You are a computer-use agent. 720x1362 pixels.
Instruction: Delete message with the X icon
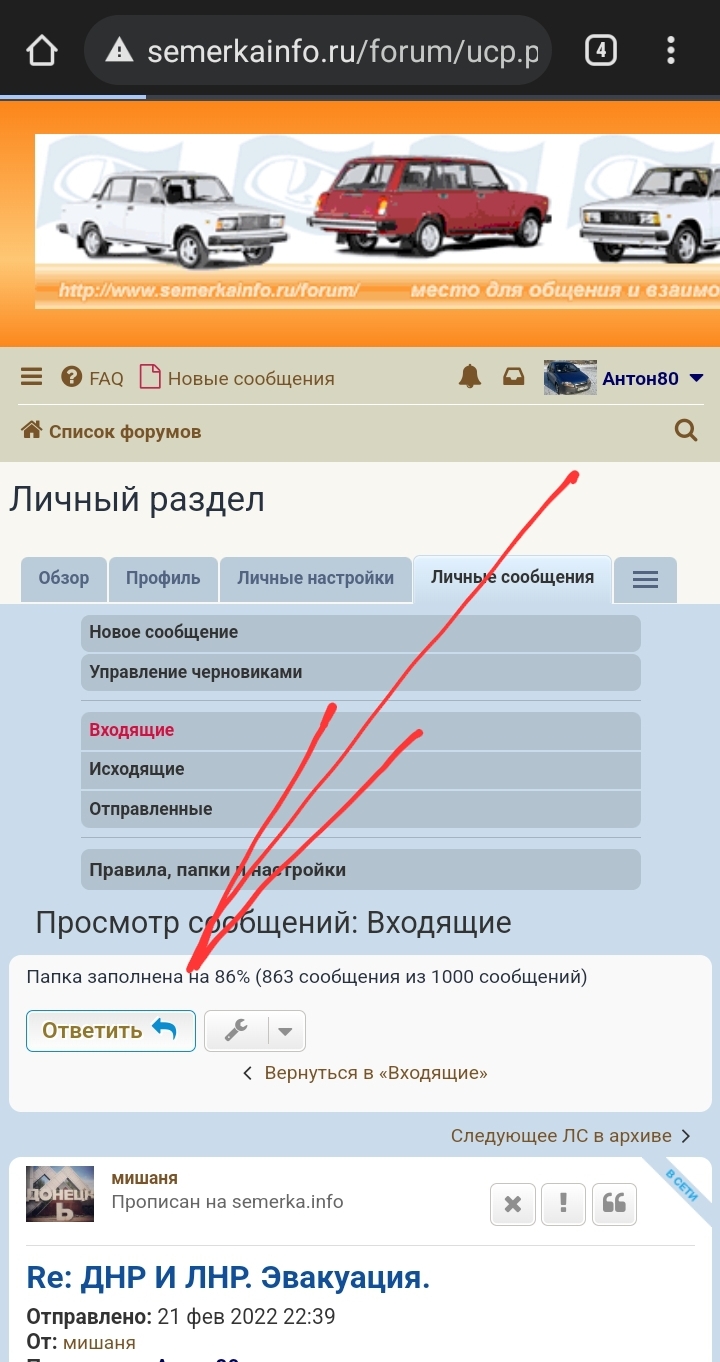513,1204
